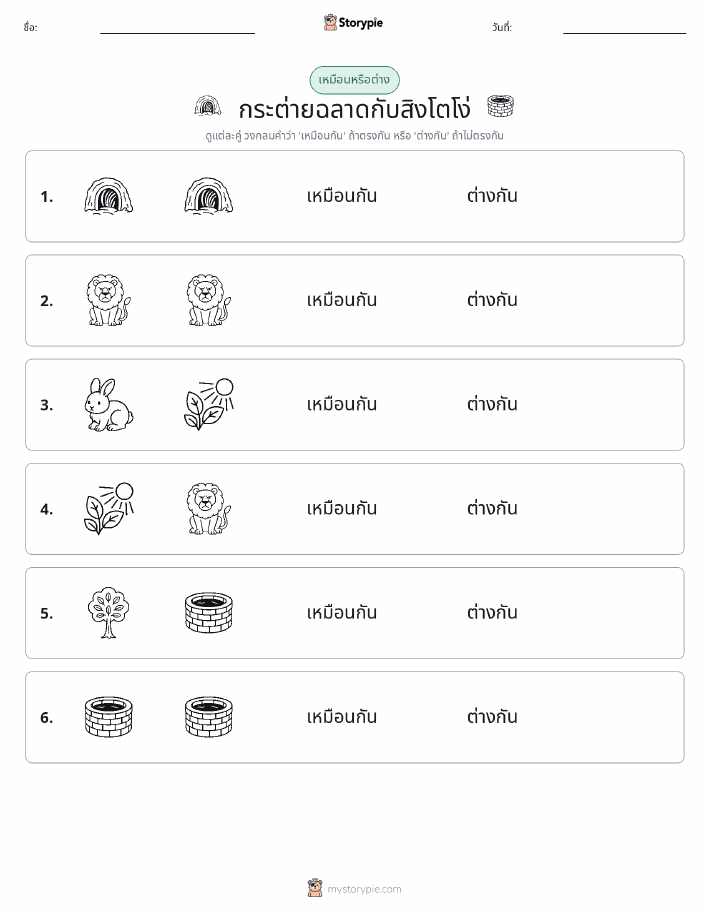Click the brick well picture in row 5
Image resolution: width=709 pixels, height=917 pixels.
coord(208,613)
